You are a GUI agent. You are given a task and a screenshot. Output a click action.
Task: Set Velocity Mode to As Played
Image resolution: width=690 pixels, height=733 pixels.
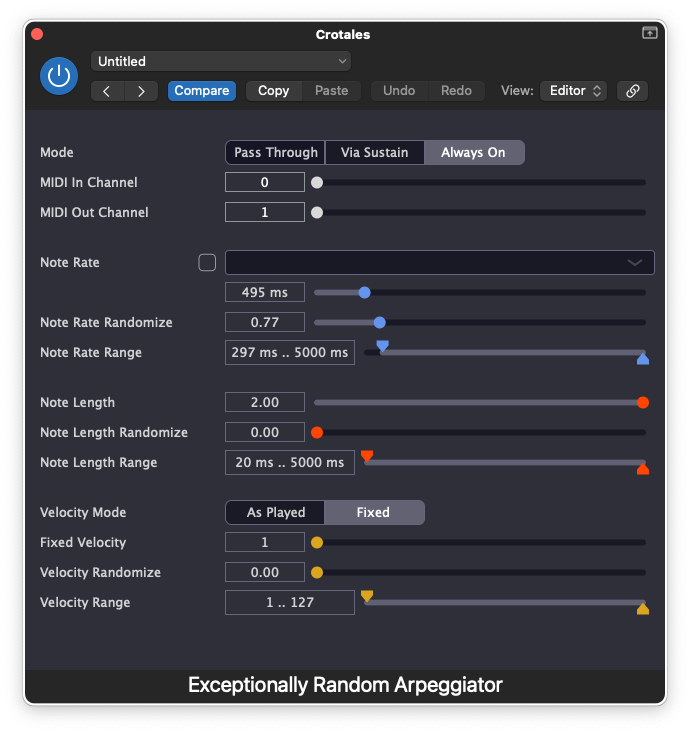[275, 512]
